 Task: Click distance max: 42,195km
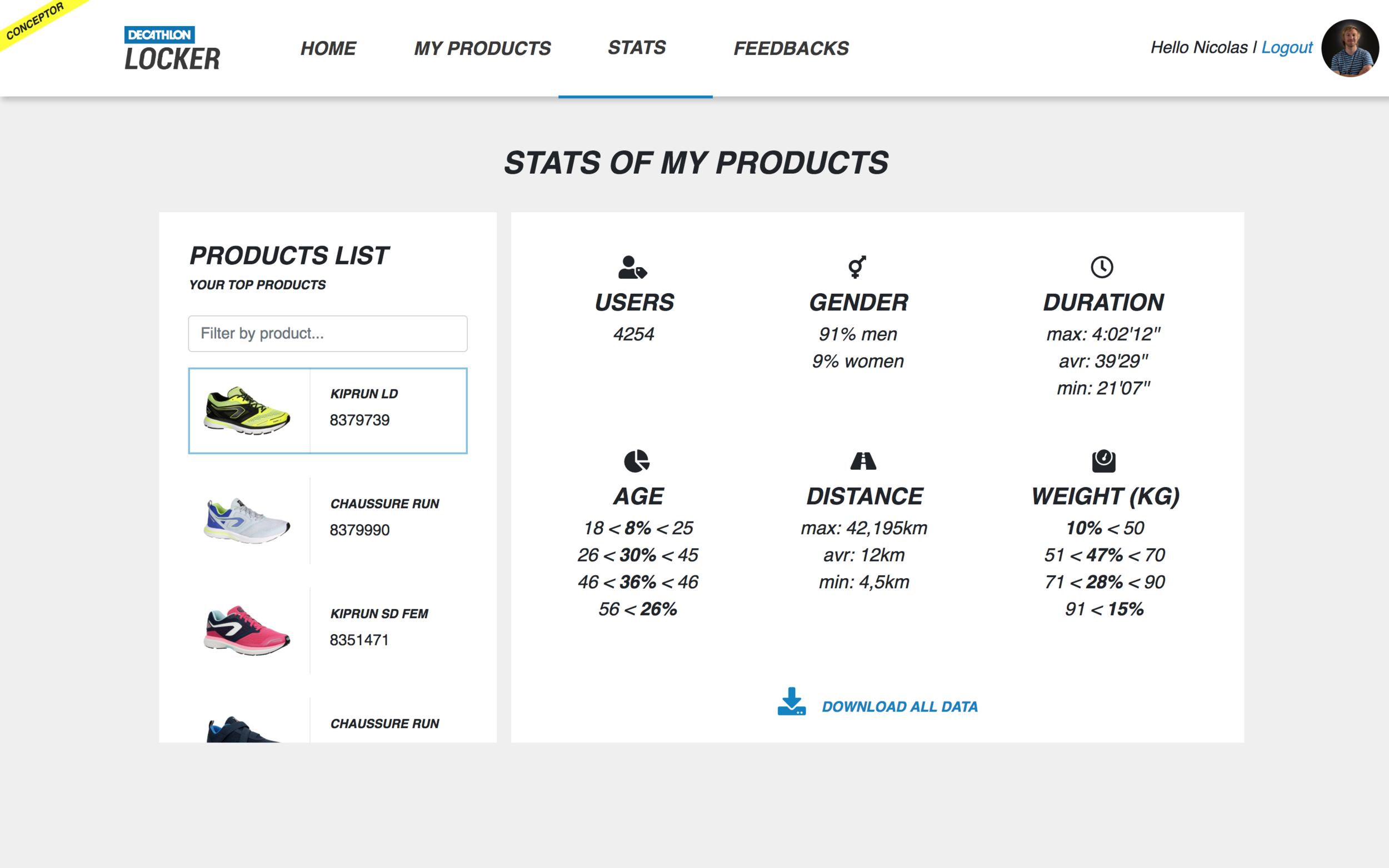(x=864, y=528)
